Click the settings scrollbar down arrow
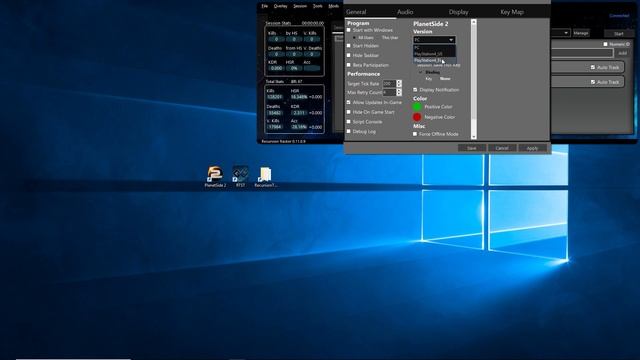Screen dimensions: 640x360 tap(473, 137)
